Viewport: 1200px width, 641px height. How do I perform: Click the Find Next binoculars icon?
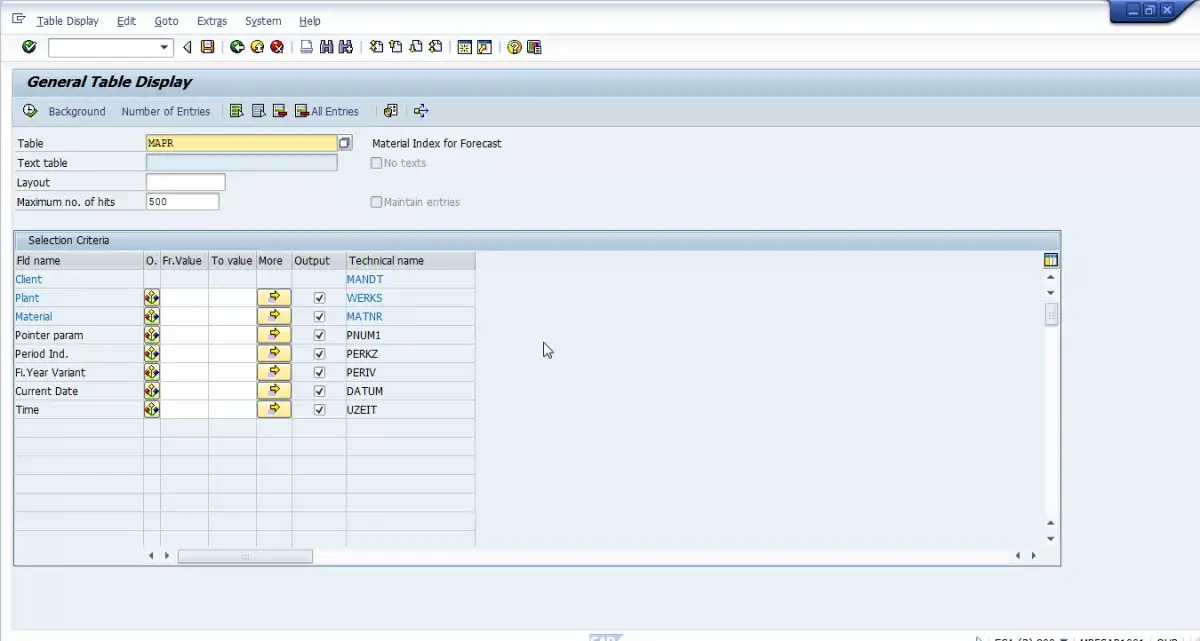coord(346,47)
